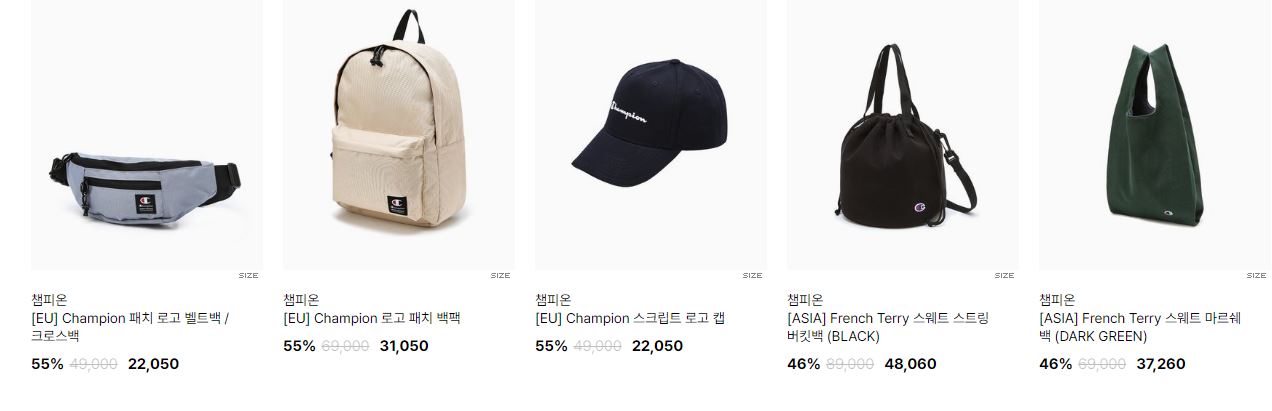
Task: Open French Terry 스웨트 마르쉐 백 title link
Action: tap(1140, 328)
